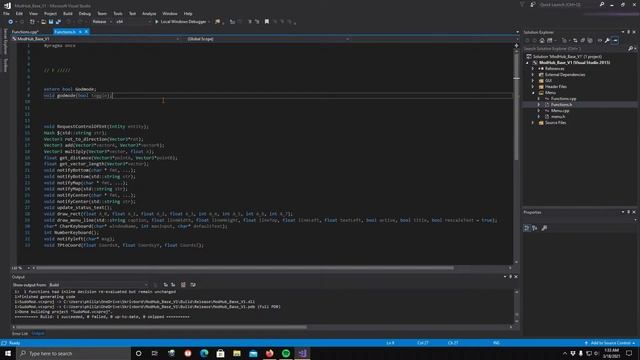Click Solution Explorer search magnifier icon
Viewport: 640px width, 360px height.
pyautogui.click(x=631, y=49)
